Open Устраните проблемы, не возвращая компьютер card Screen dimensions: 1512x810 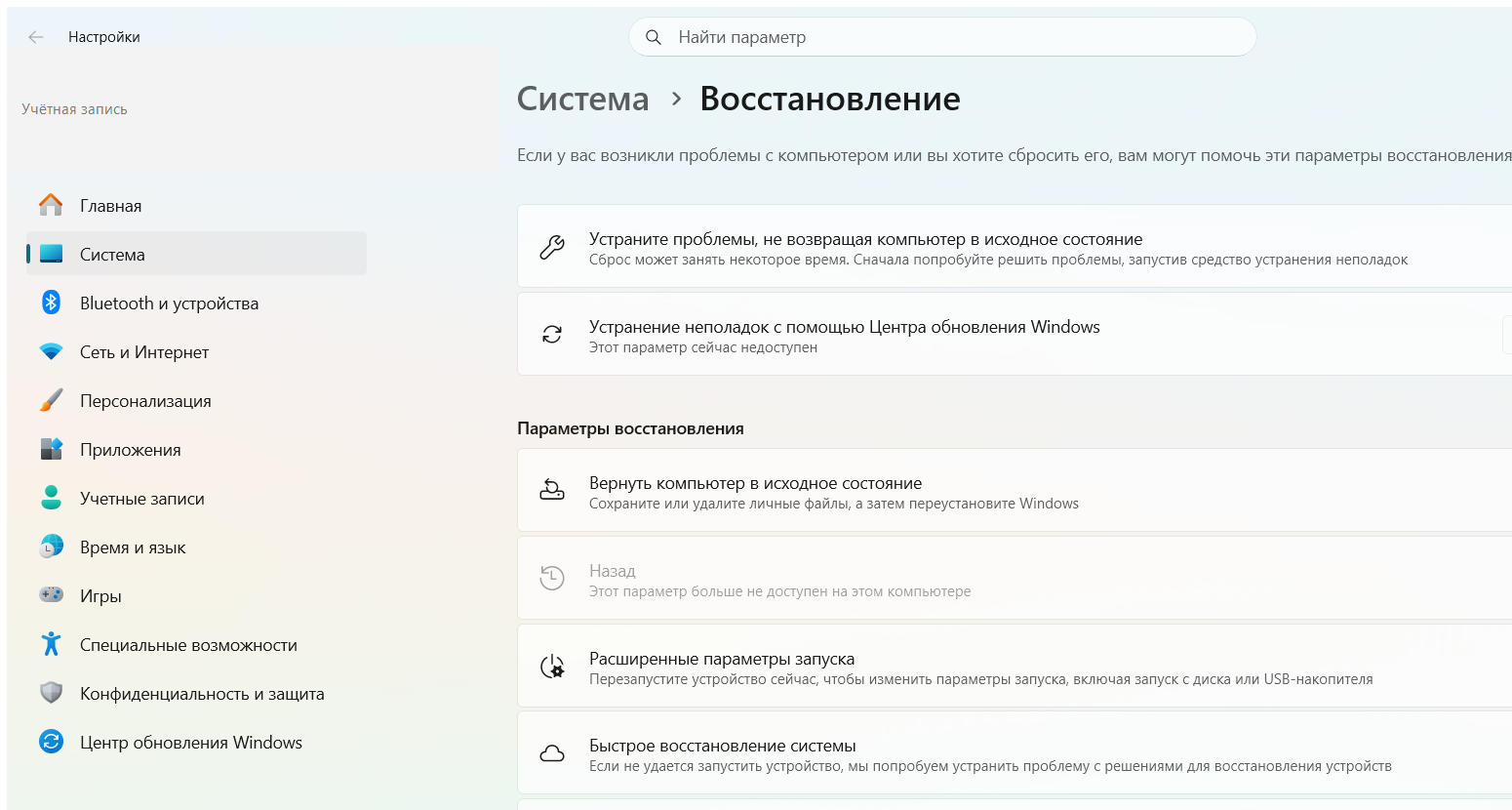point(1015,246)
